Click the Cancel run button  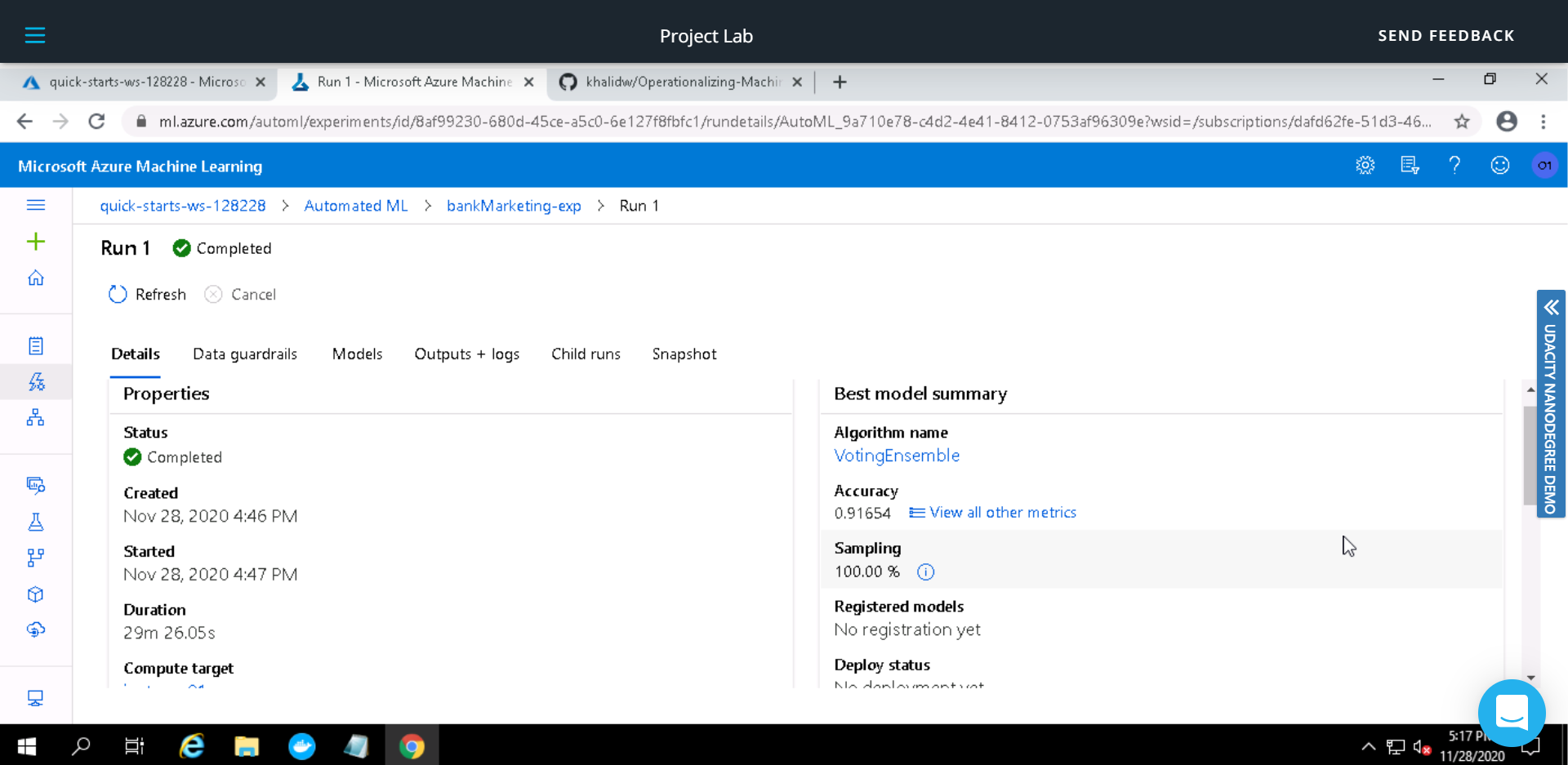(x=241, y=295)
